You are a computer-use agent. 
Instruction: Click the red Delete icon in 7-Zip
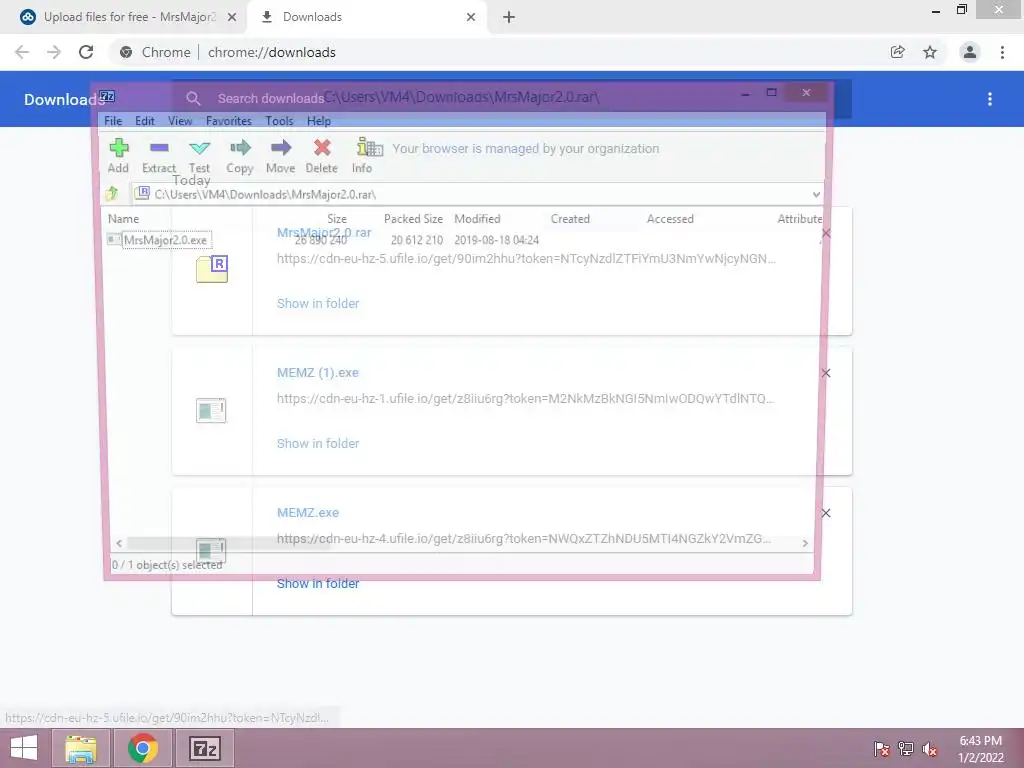point(321,155)
